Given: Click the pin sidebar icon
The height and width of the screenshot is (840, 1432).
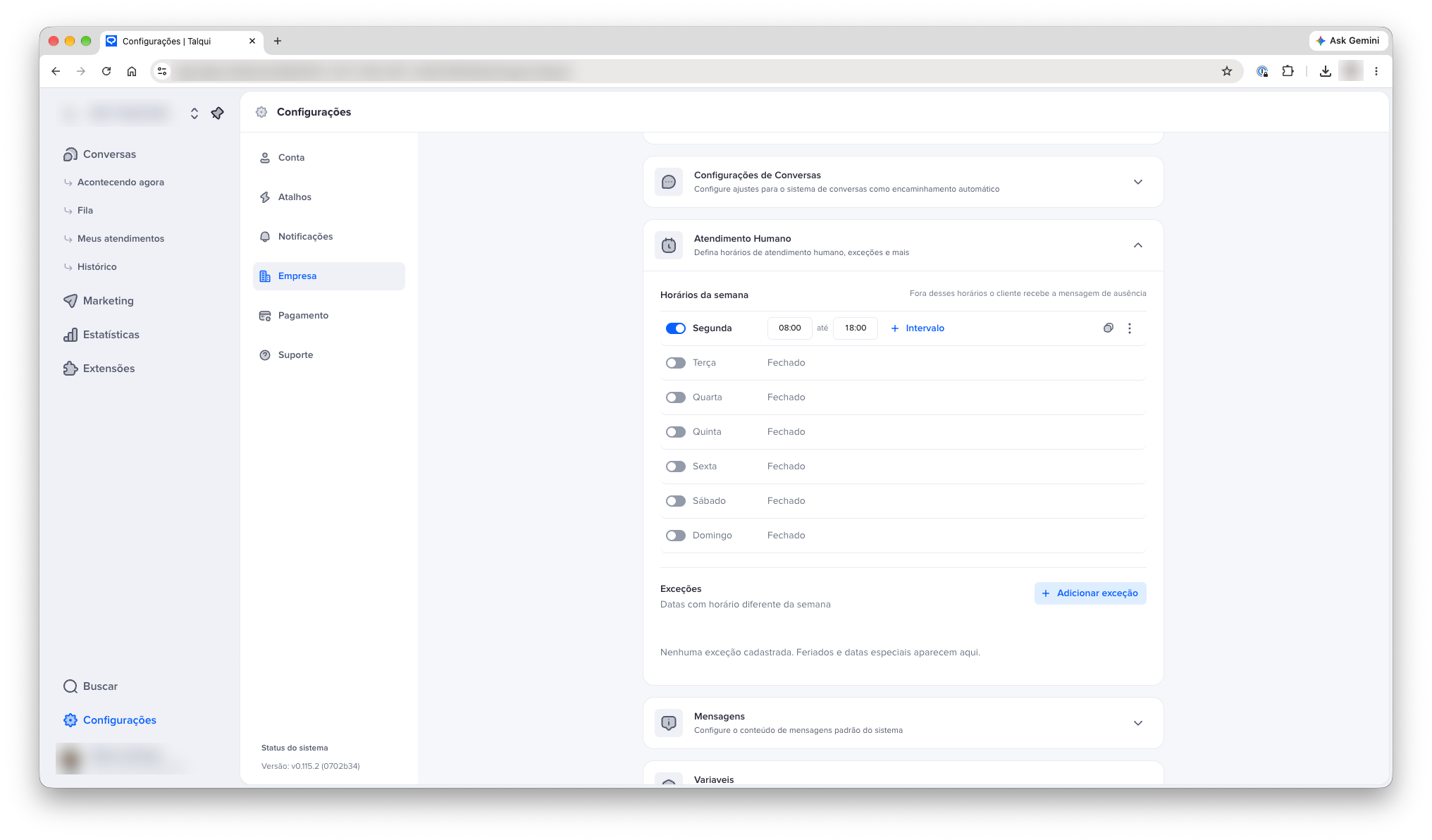Looking at the screenshot, I should pyautogui.click(x=217, y=113).
